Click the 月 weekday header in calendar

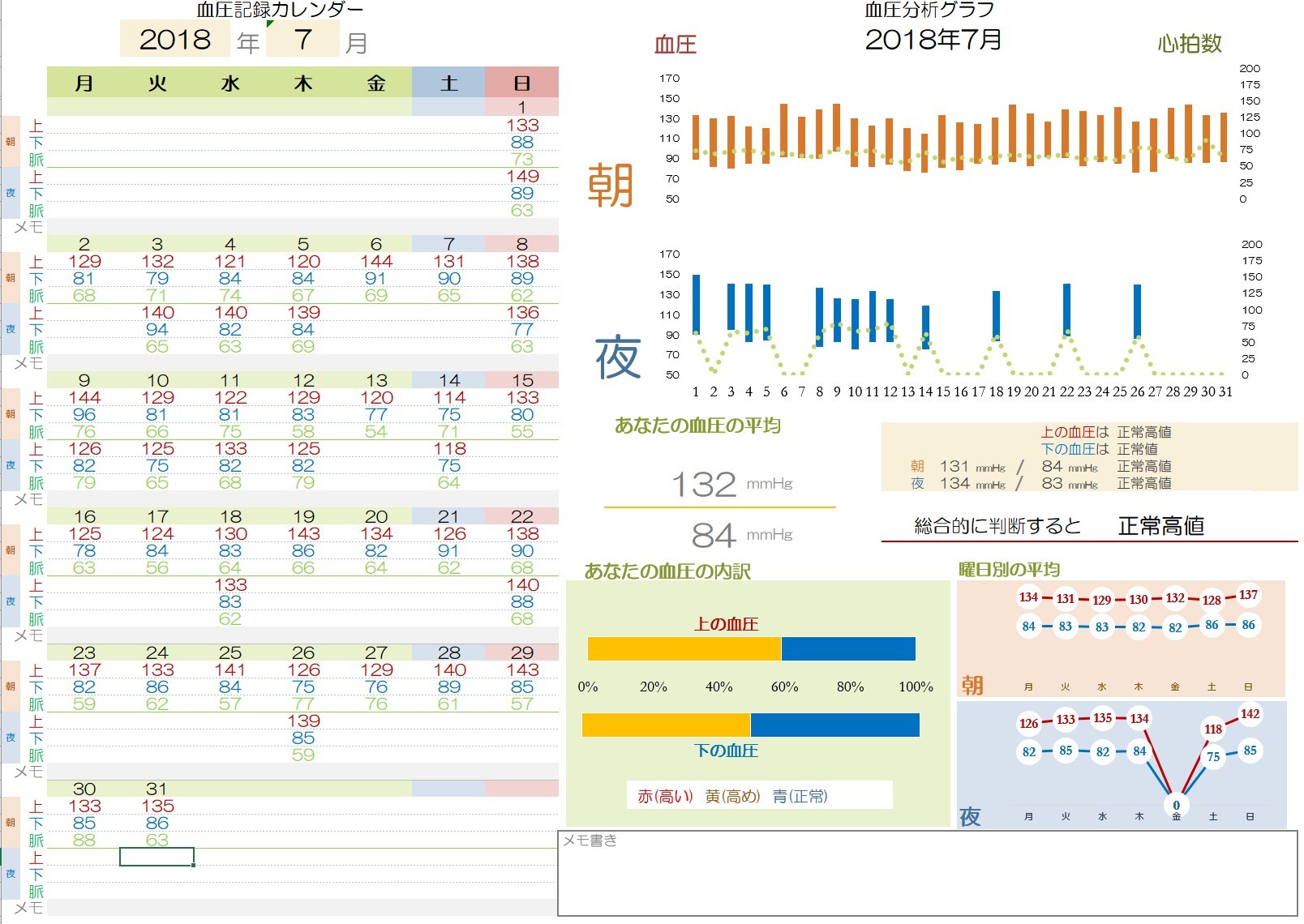[84, 83]
